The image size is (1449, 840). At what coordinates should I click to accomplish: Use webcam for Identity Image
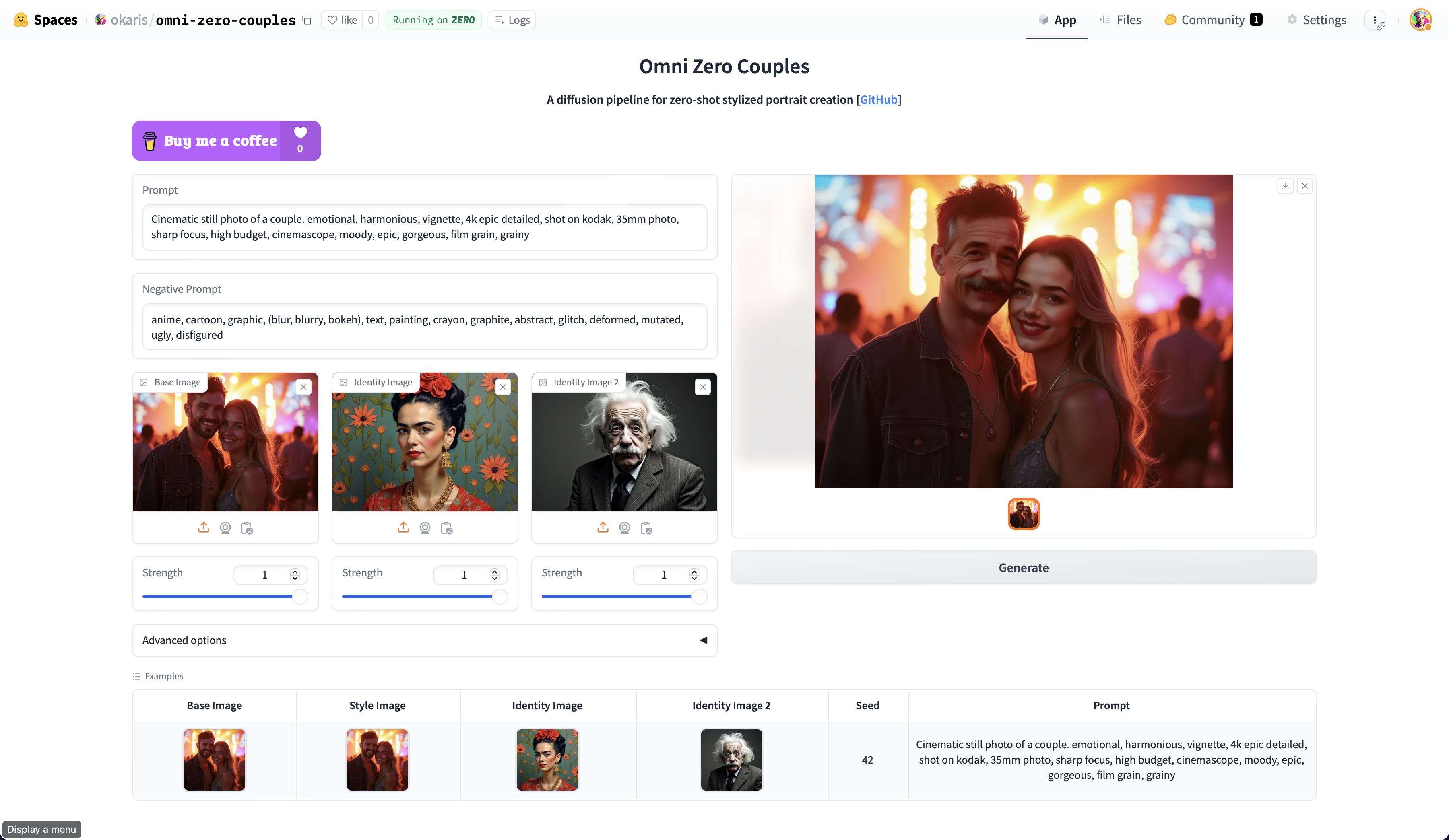(425, 527)
